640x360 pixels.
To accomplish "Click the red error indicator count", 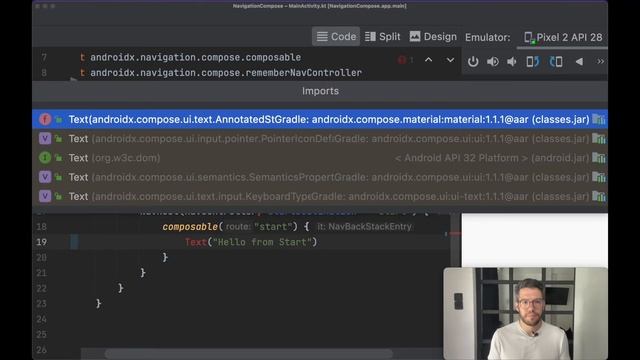I will (x=406, y=60).
